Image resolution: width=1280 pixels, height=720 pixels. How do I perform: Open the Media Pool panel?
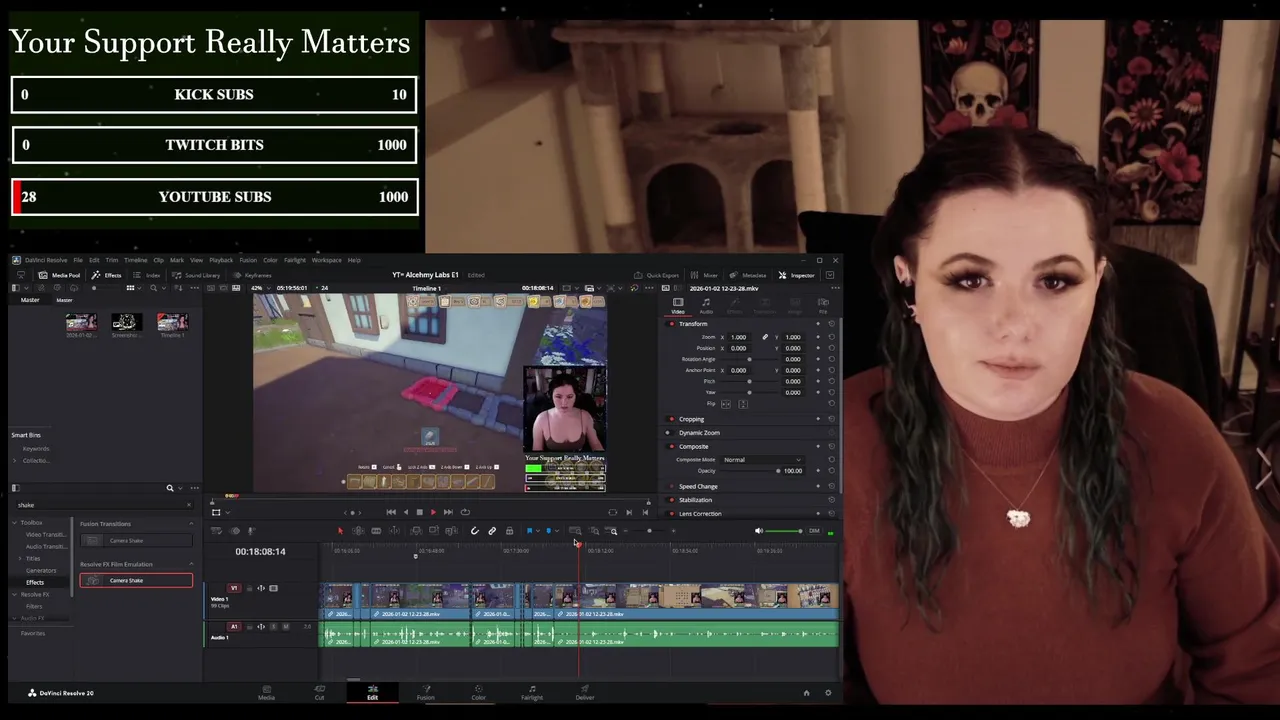pos(59,275)
